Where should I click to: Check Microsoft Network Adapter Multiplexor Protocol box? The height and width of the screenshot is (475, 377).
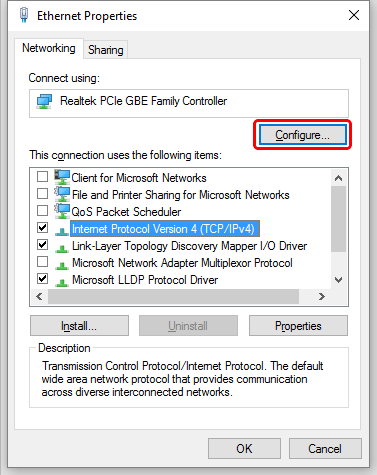[42, 262]
